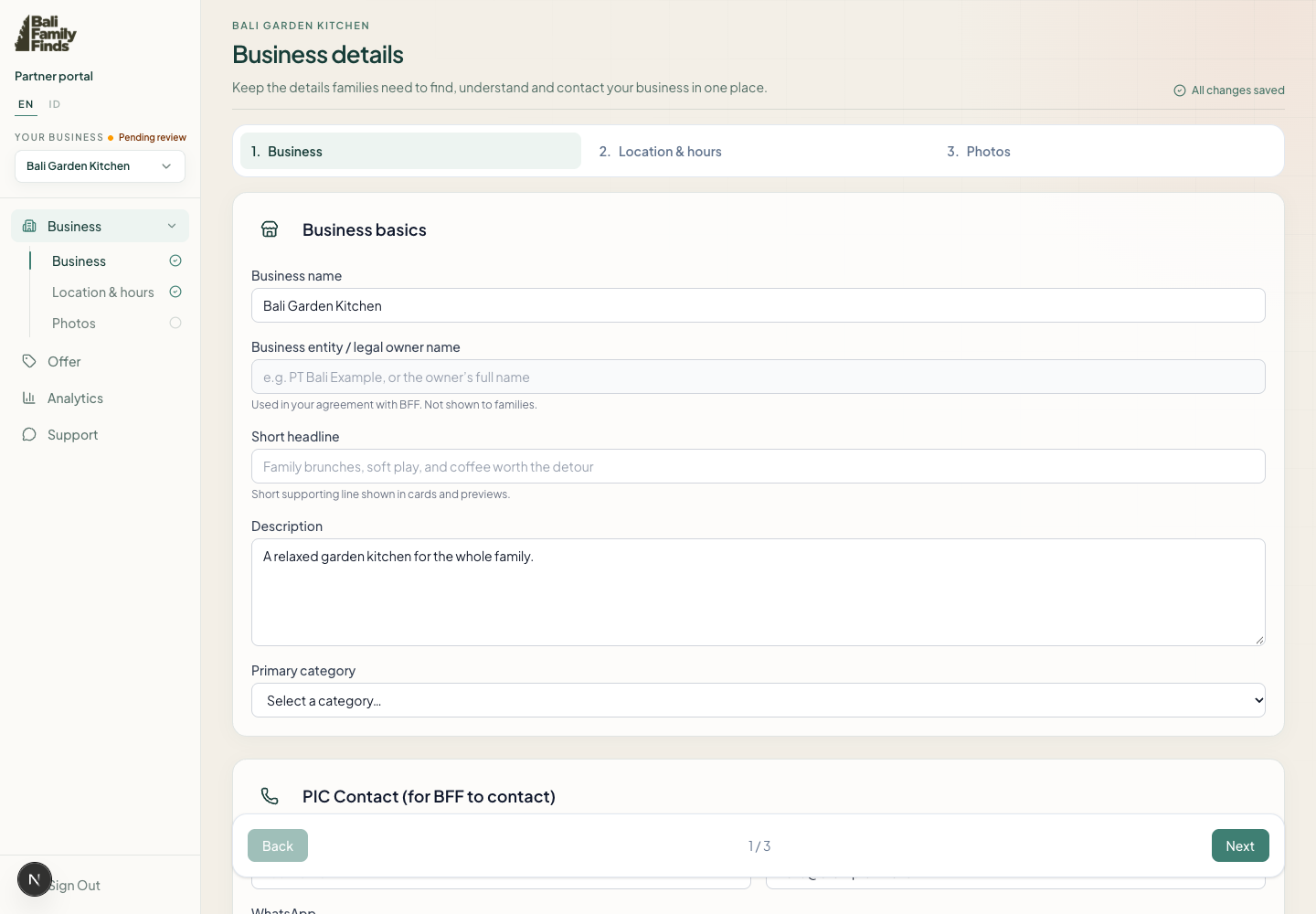Open the Bali Garden Kitchen business selector
The width and height of the screenshot is (1316, 914).
point(100,166)
